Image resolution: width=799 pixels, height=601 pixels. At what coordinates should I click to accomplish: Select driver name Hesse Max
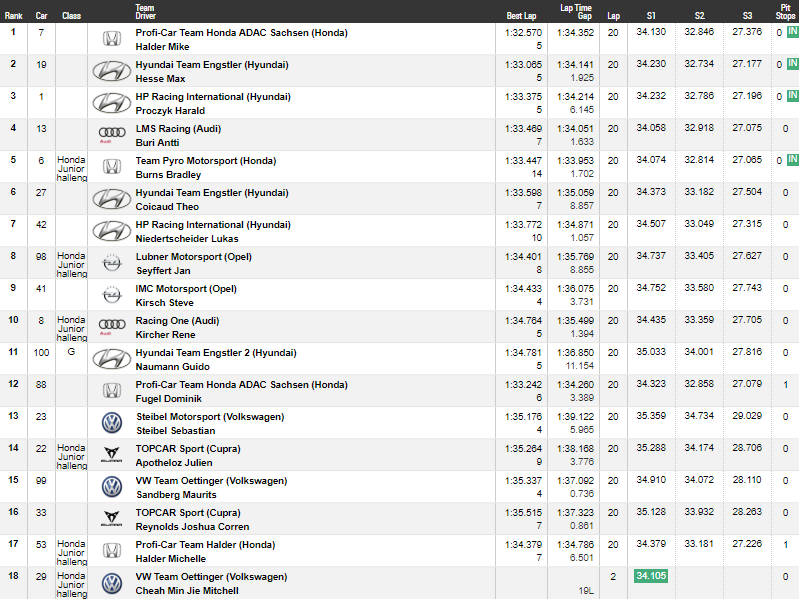click(x=160, y=79)
